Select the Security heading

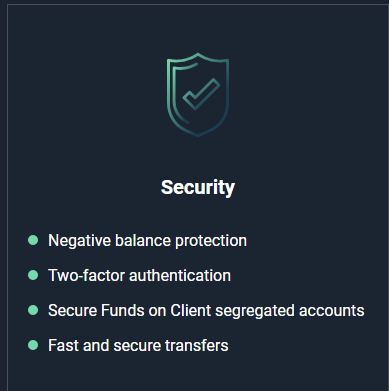198,188
